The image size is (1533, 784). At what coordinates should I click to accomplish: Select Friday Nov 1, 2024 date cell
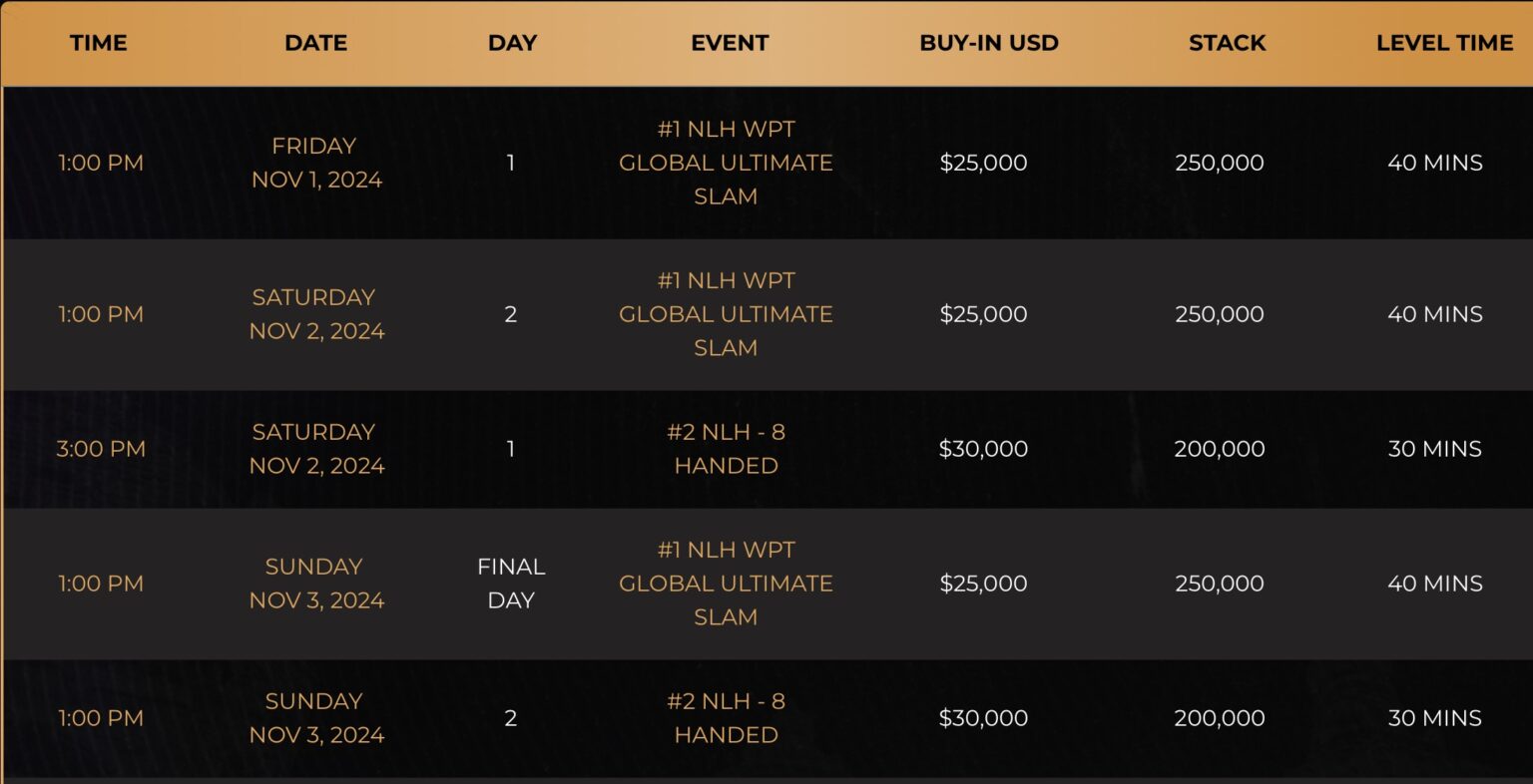pos(316,163)
